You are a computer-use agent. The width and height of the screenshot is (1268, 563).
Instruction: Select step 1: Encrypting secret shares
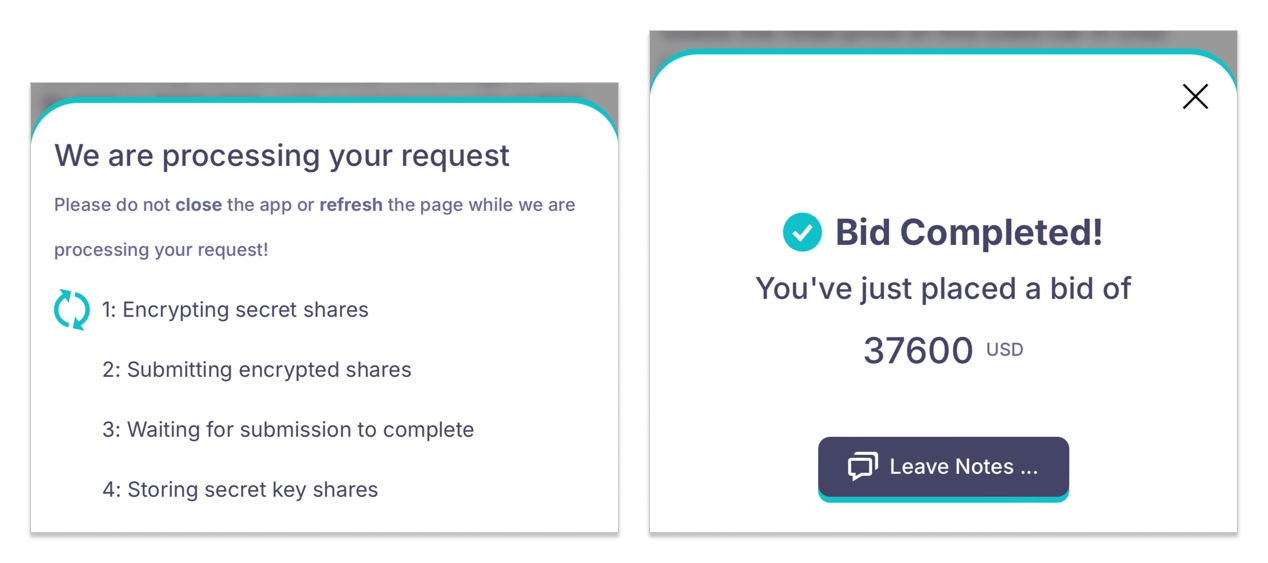point(235,310)
